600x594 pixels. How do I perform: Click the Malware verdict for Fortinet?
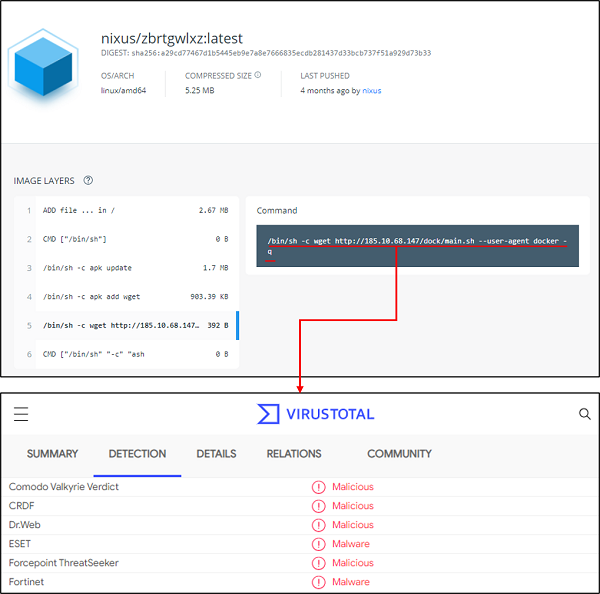pyautogui.click(x=351, y=582)
